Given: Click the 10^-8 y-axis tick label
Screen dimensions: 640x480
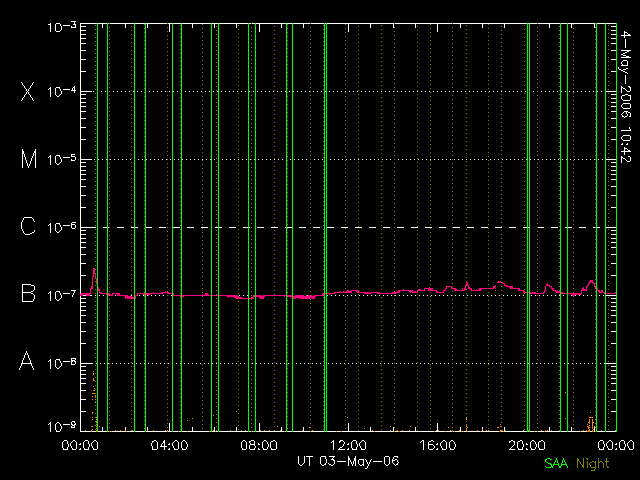Looking at the screenshot, I should pyautogui.click(x=62, y=363).
